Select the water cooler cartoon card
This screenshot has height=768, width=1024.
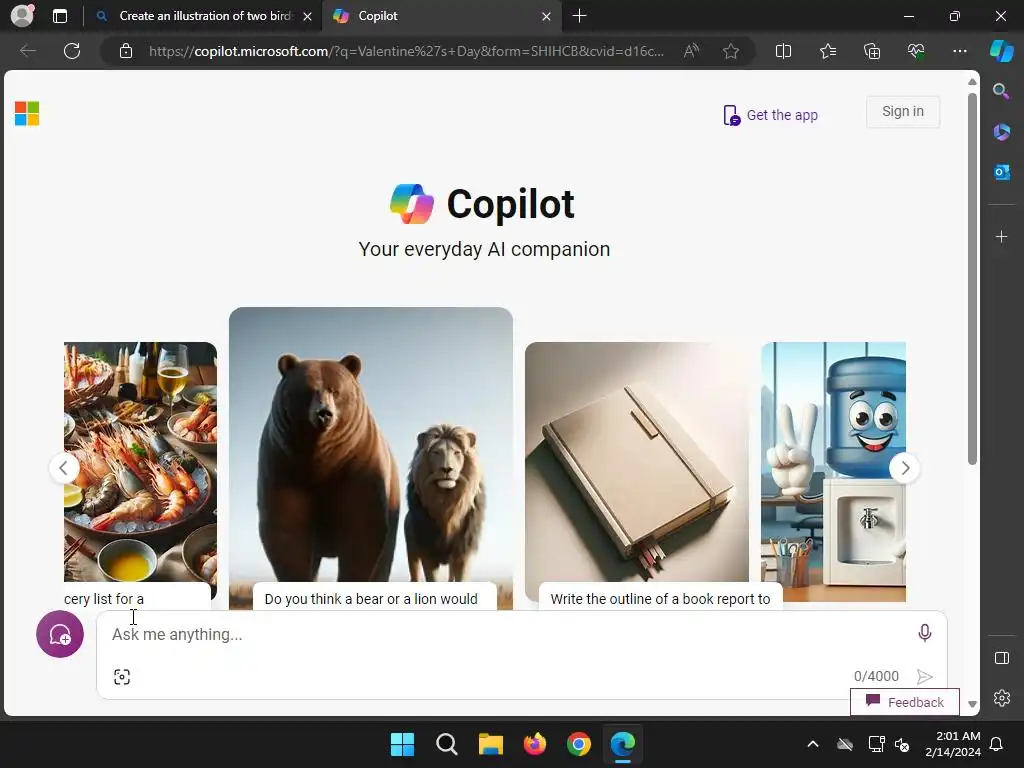(833, 472)
